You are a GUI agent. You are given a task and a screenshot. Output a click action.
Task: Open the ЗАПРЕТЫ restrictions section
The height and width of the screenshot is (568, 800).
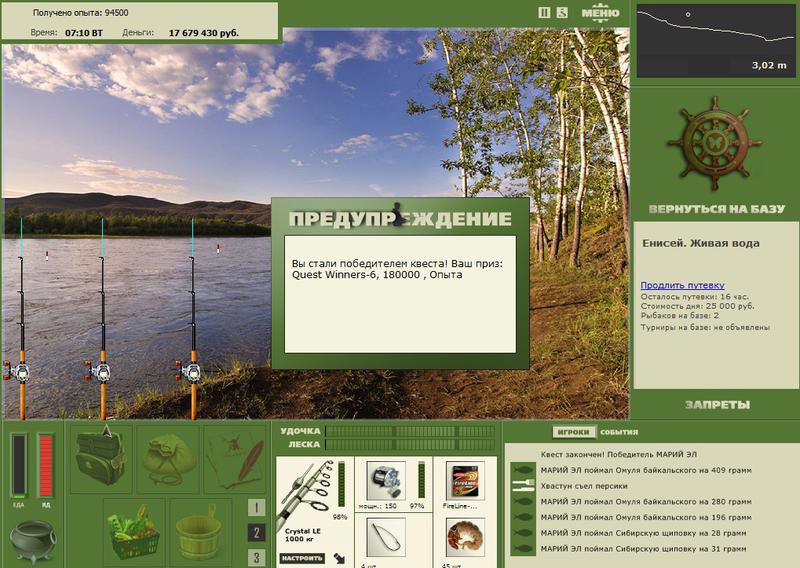point(717,405)
